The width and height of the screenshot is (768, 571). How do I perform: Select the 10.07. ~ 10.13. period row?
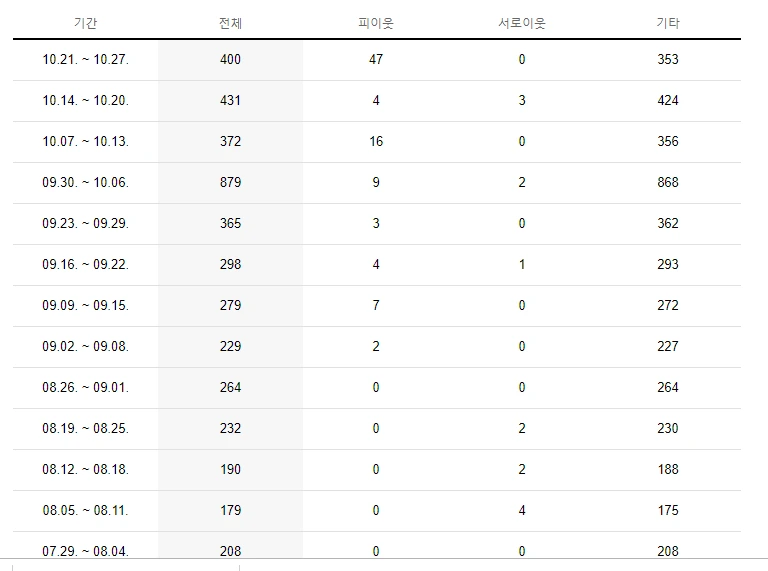pyautogui.click(x=377, y=142)
